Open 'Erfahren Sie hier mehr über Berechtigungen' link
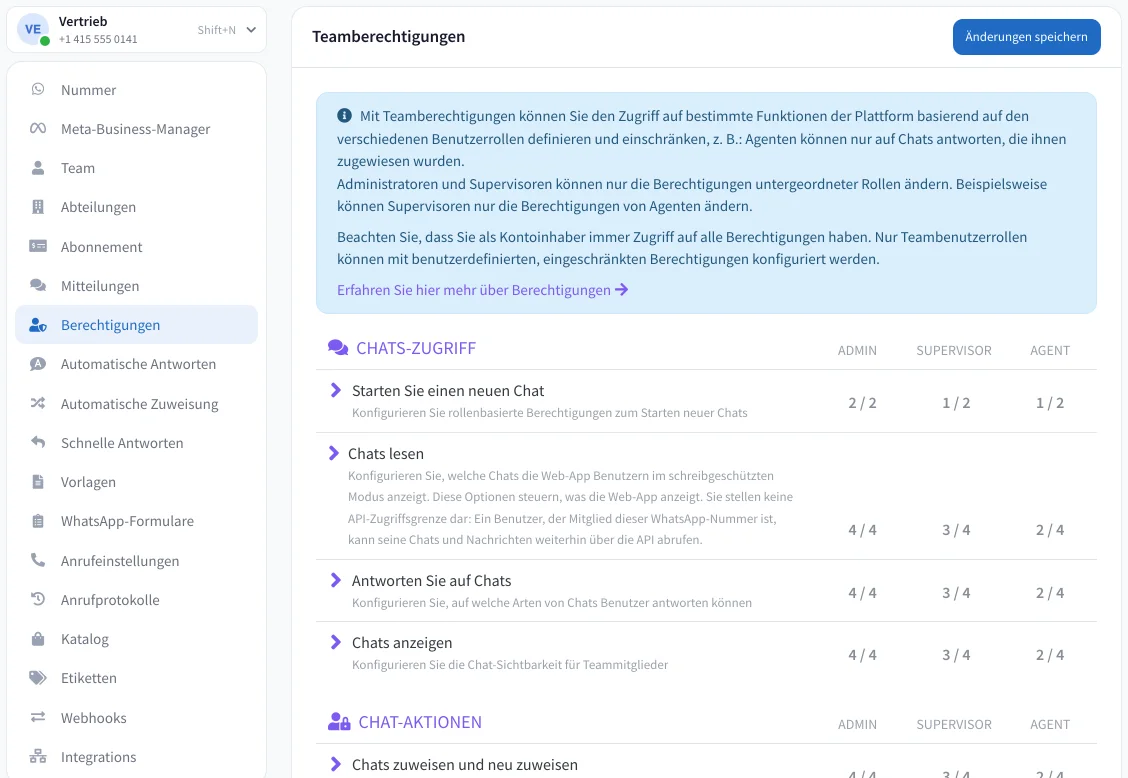The image size is (1128, 778). click(x=482, y=290)
